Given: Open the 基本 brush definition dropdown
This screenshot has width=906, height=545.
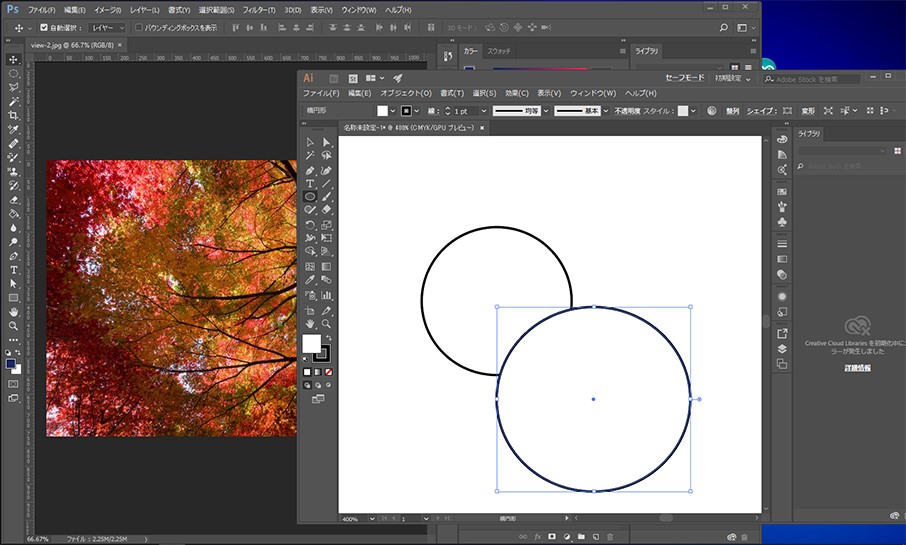Looking at the screenshot, I should [606, 111].
